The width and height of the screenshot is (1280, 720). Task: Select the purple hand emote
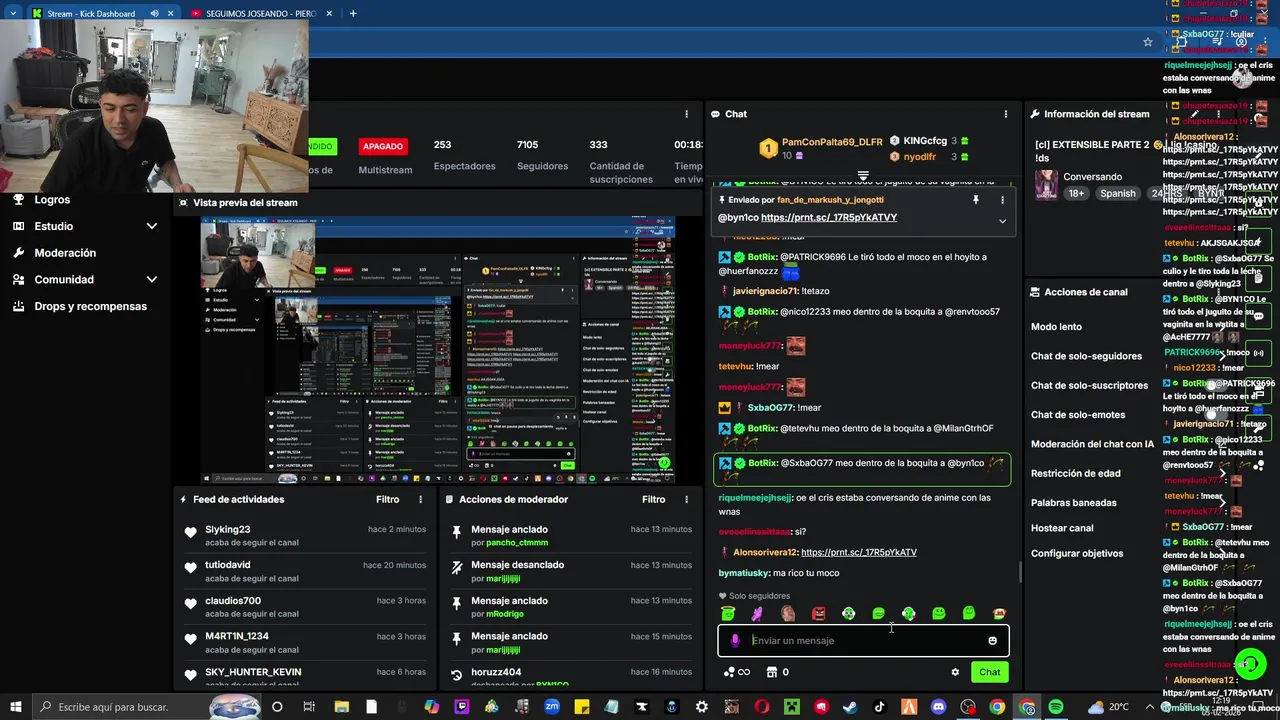(758, 613)
